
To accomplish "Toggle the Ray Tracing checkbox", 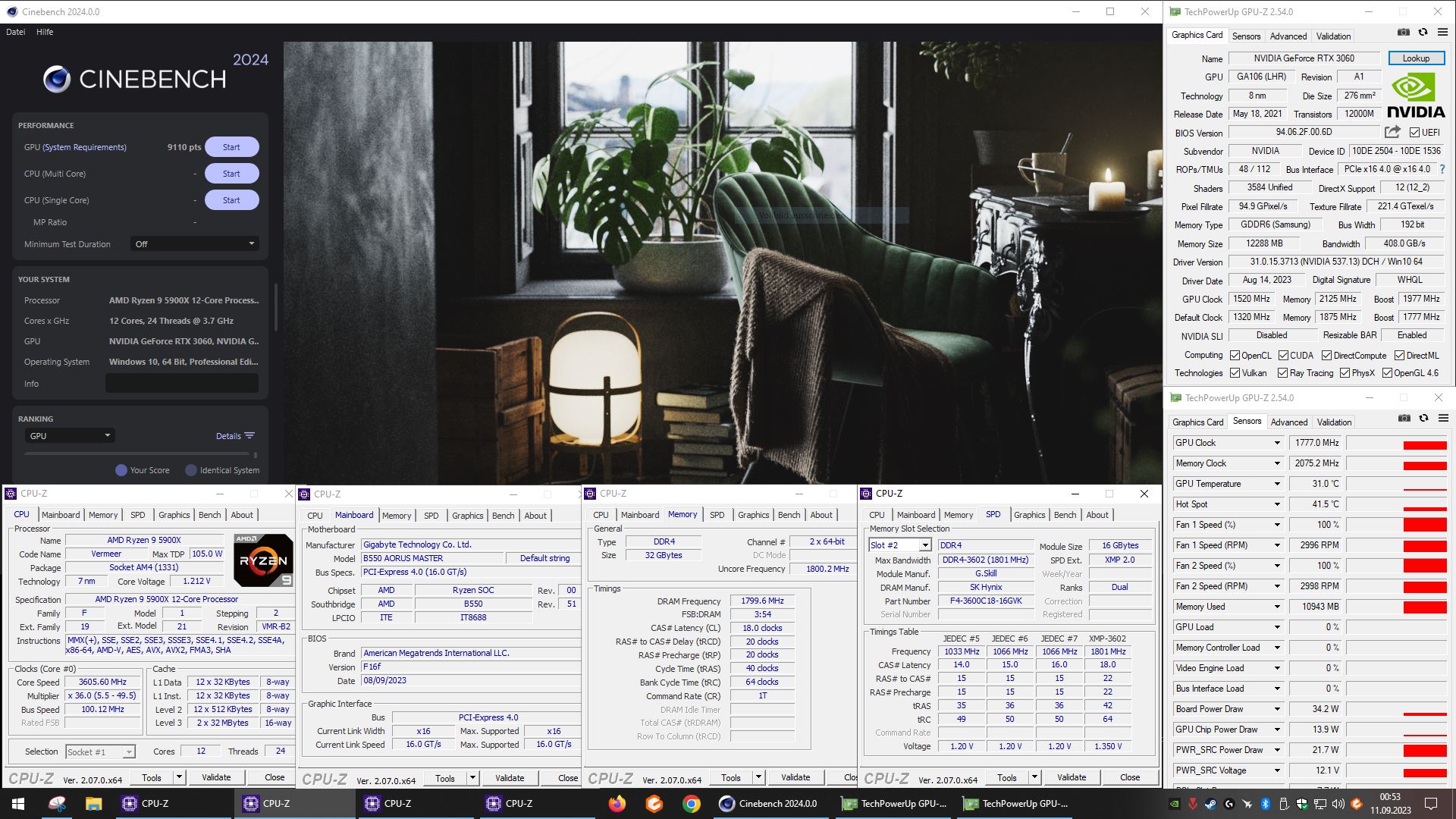I will click(1282, 373).
